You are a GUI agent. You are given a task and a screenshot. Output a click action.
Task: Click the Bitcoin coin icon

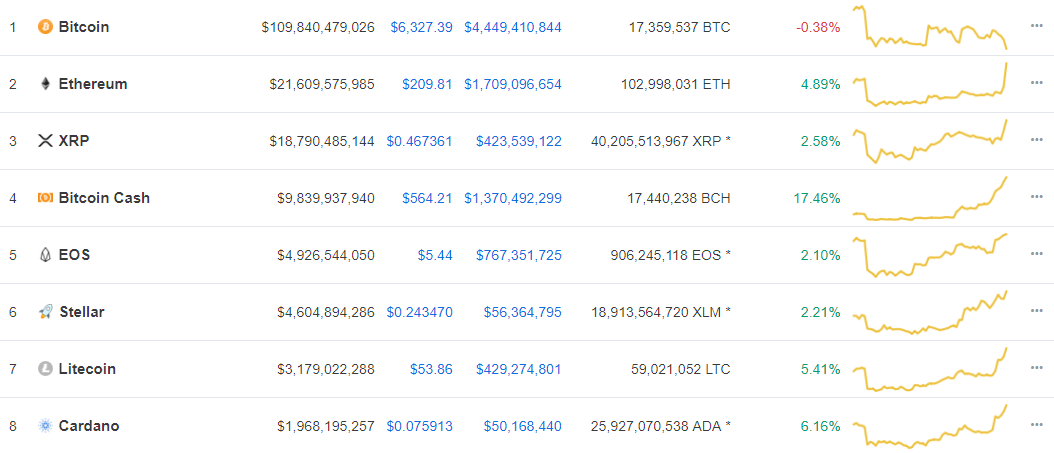click(45, 27)
